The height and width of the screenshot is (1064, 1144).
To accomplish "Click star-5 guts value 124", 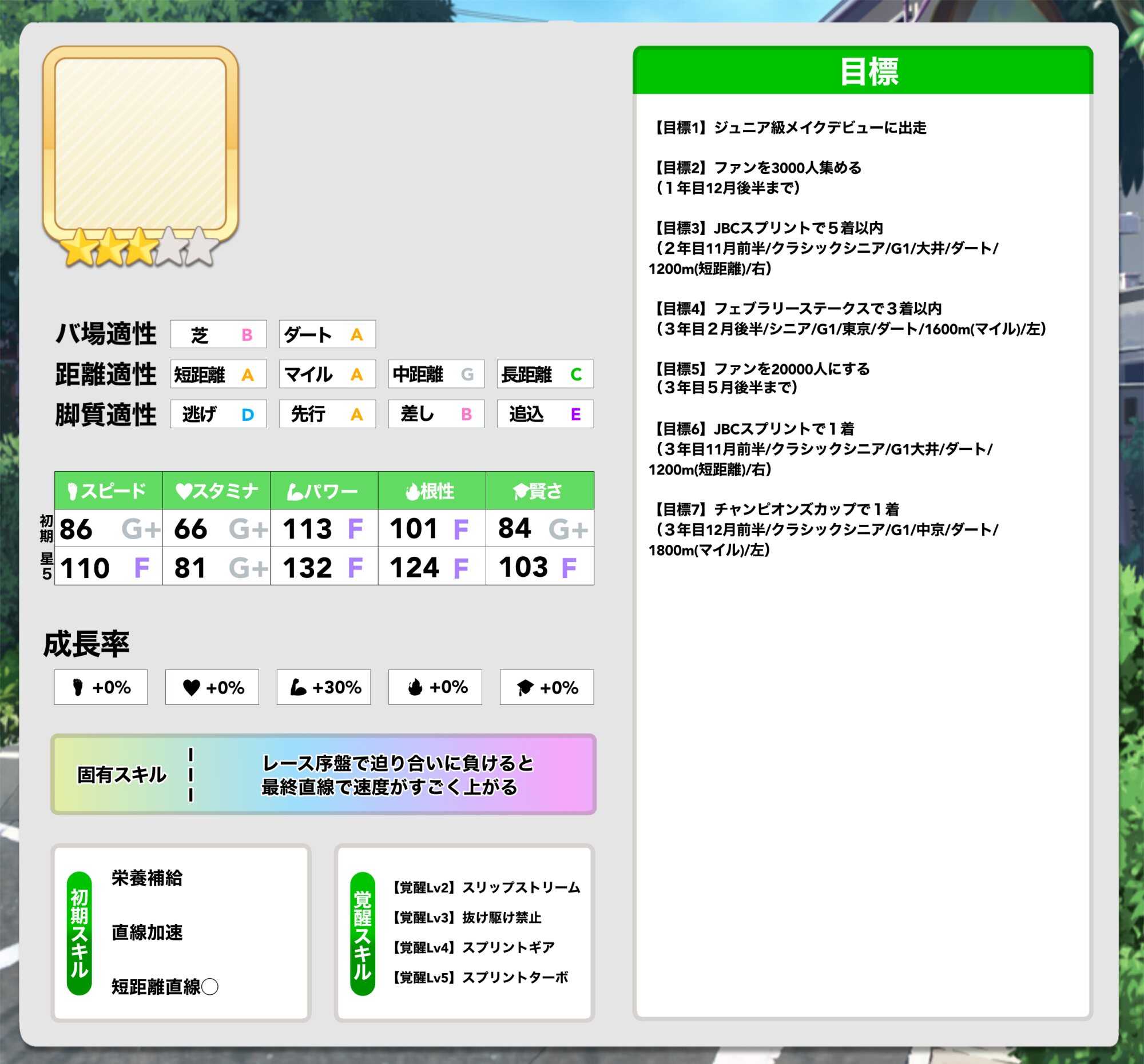I will [414, 568].
